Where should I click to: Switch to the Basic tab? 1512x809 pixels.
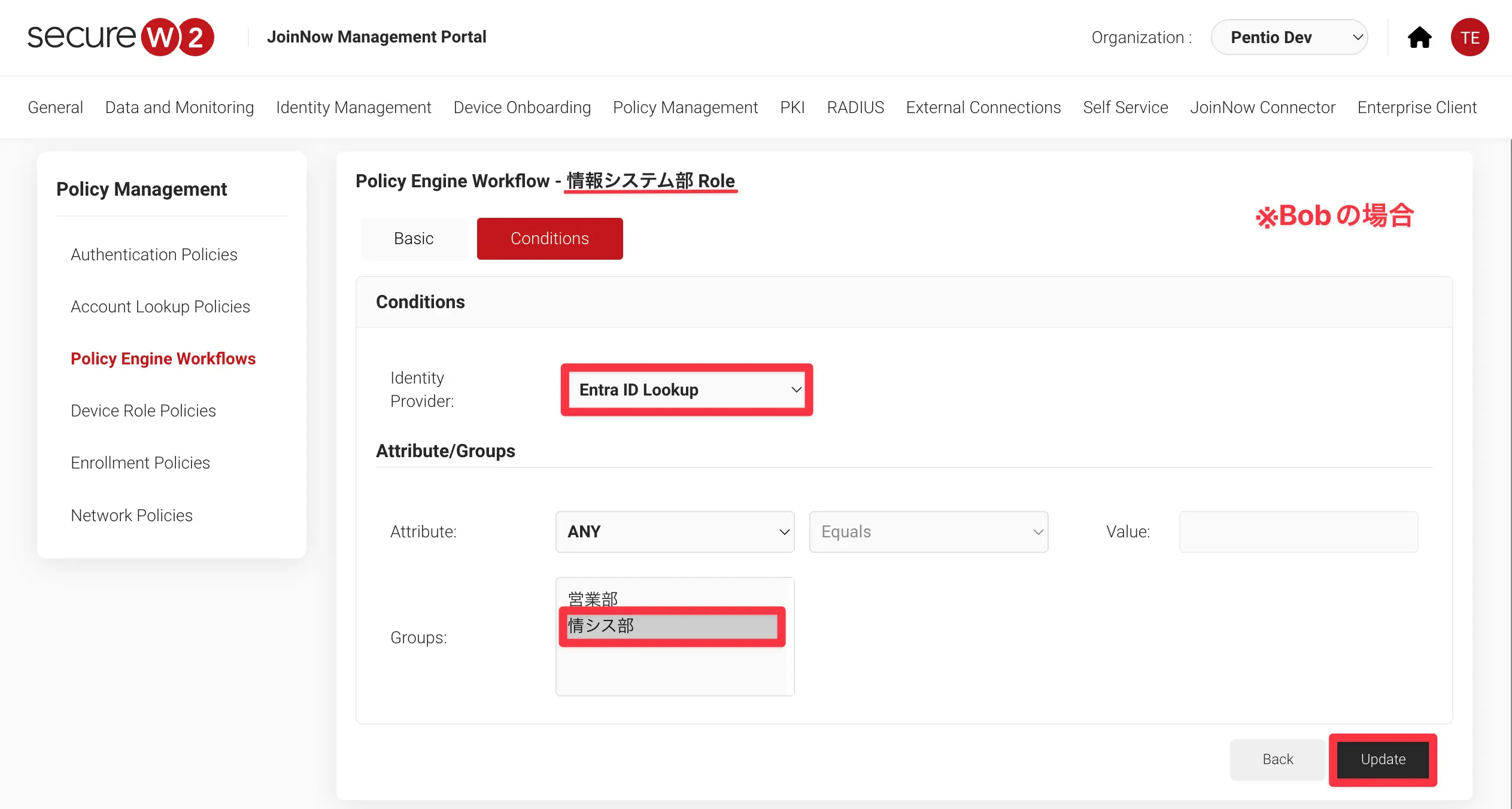click(413, 239)
